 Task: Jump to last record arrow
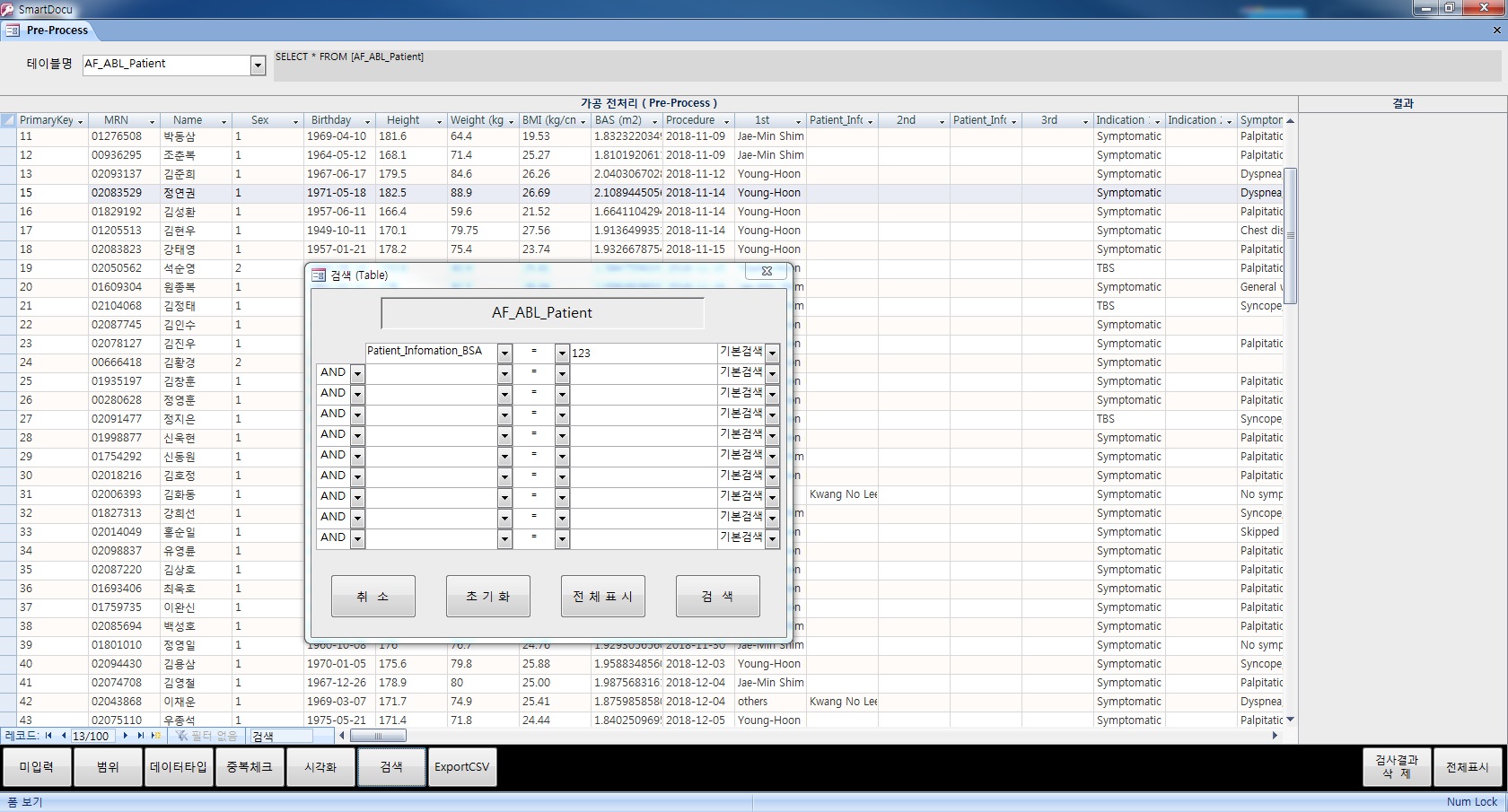tap(140, 736)
